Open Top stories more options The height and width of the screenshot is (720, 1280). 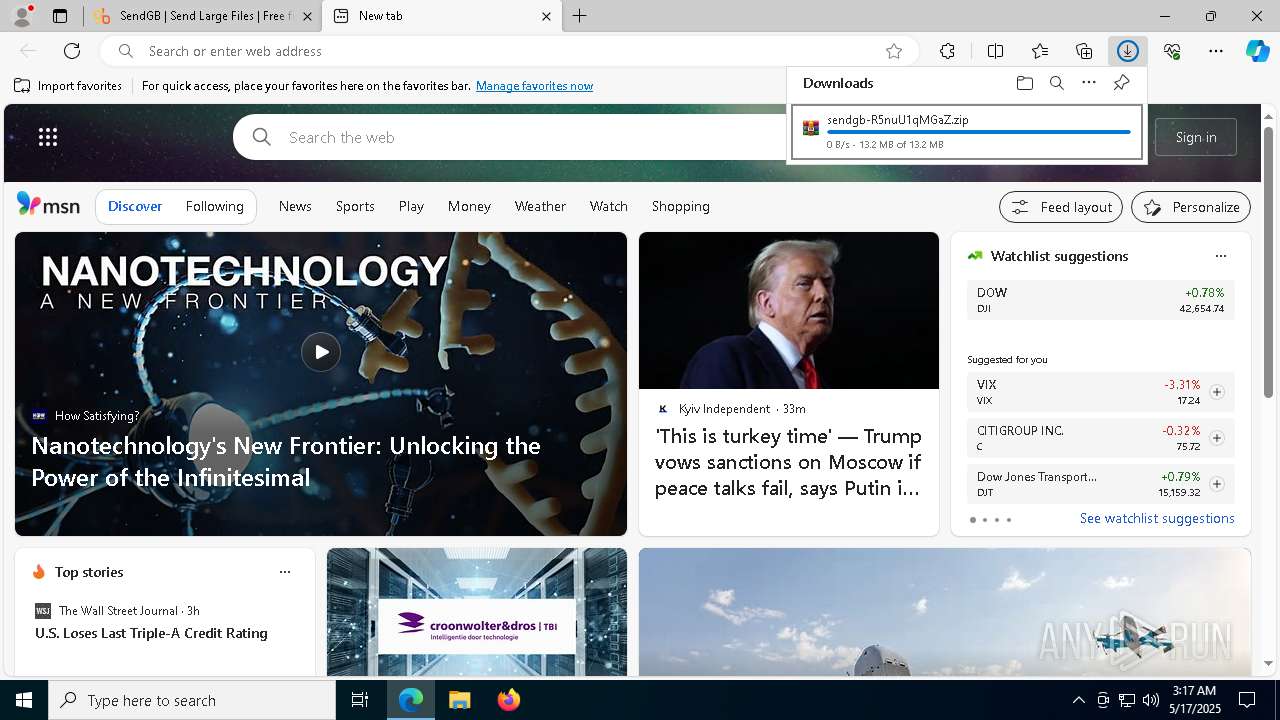pos(285,572)
